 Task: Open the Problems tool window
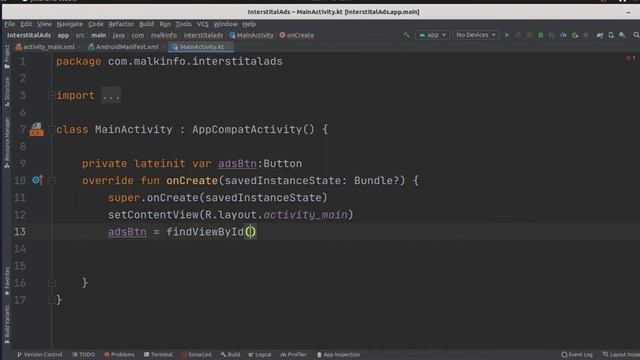(x=119, y=355)
